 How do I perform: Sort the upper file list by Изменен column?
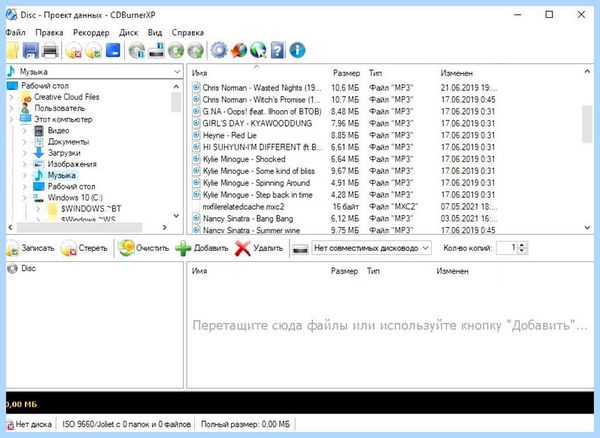[457, 73]
